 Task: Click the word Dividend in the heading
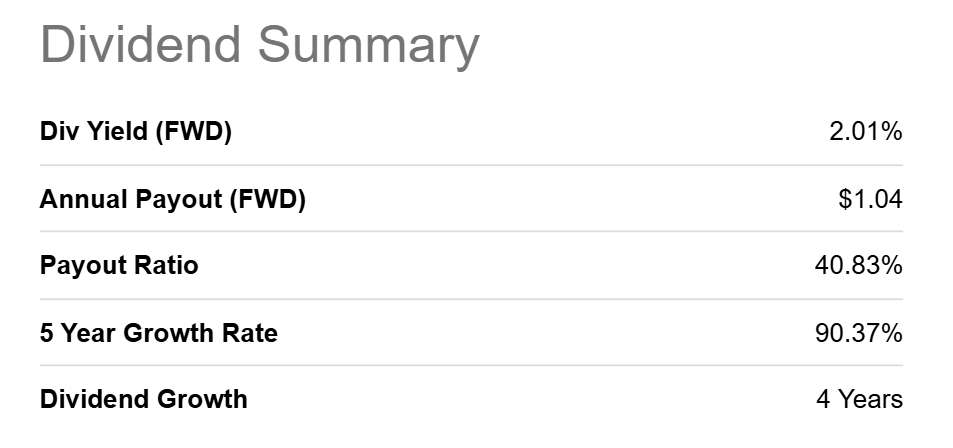141,44
